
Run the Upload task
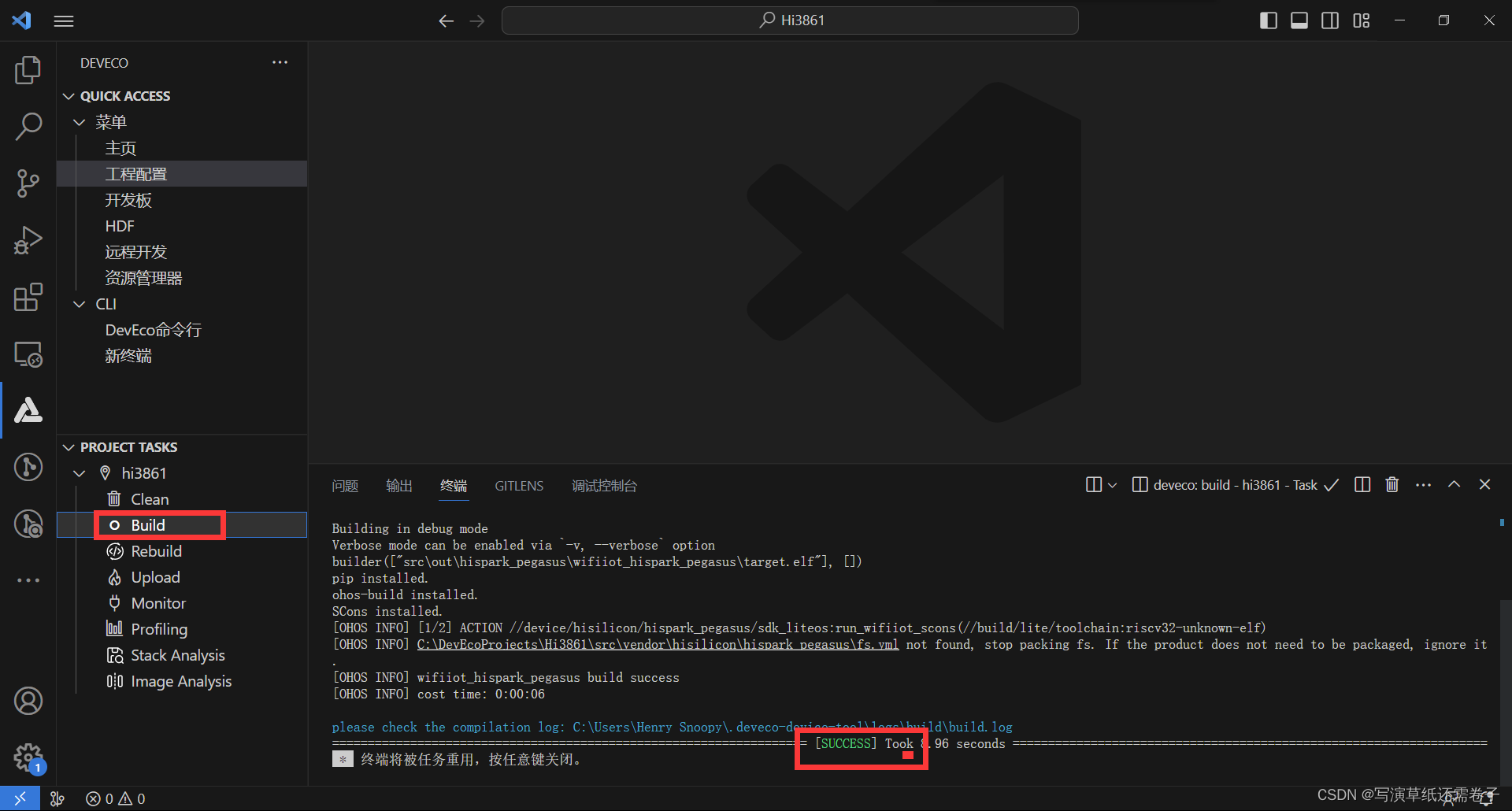(x=182, y=577)
